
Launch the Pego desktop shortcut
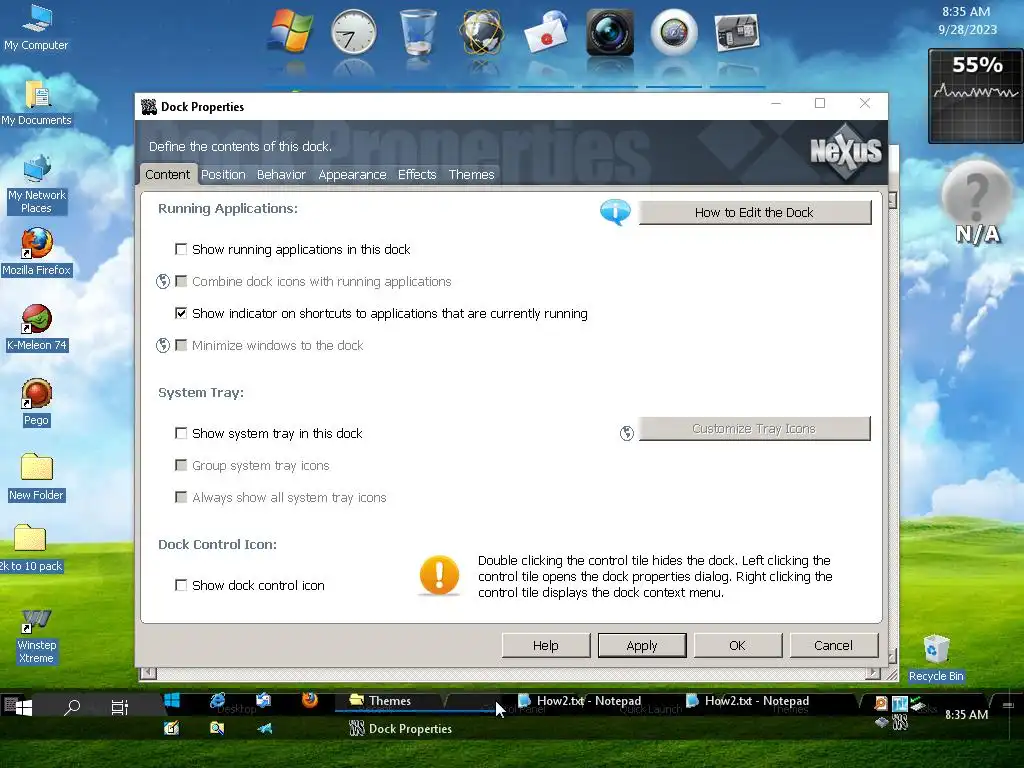(x=37, y=402)
